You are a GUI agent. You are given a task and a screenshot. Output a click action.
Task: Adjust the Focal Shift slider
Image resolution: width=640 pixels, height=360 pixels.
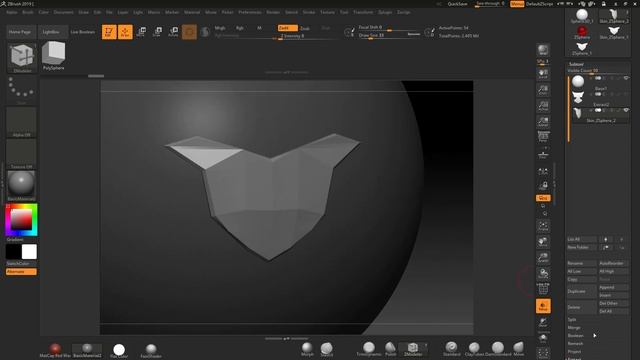coord(389,28)
